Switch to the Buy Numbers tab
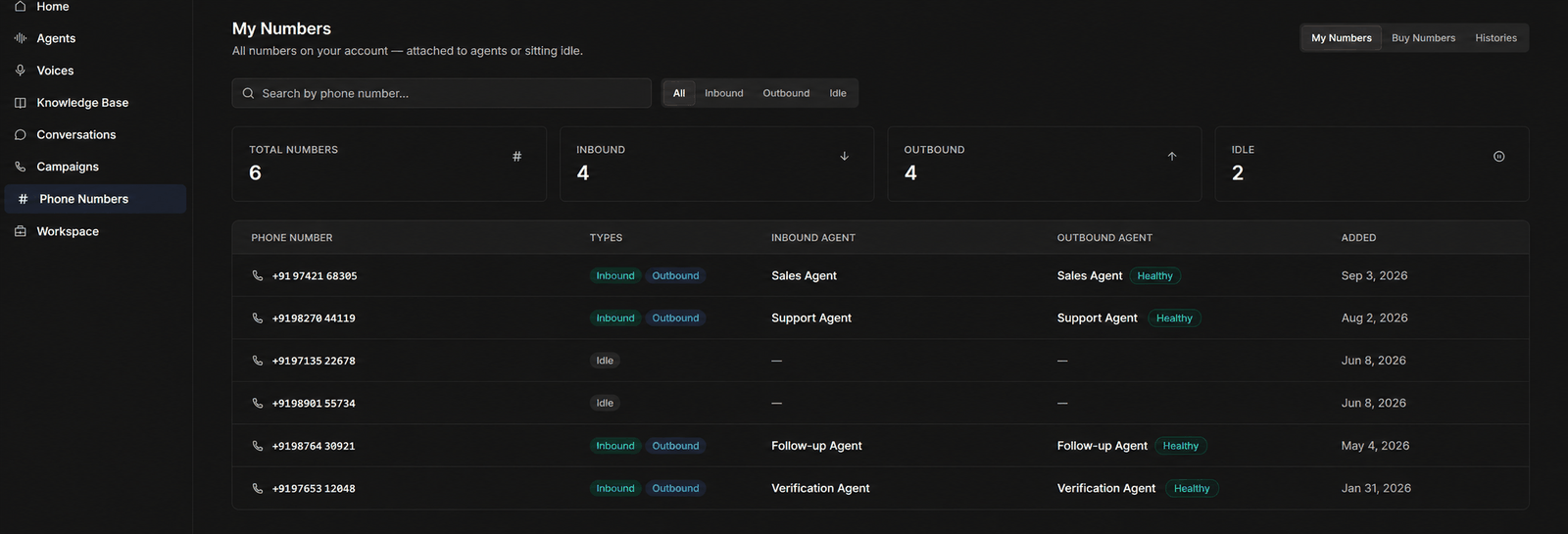The width and height of the screenshot is (1568, 534). pos(1423,38)
